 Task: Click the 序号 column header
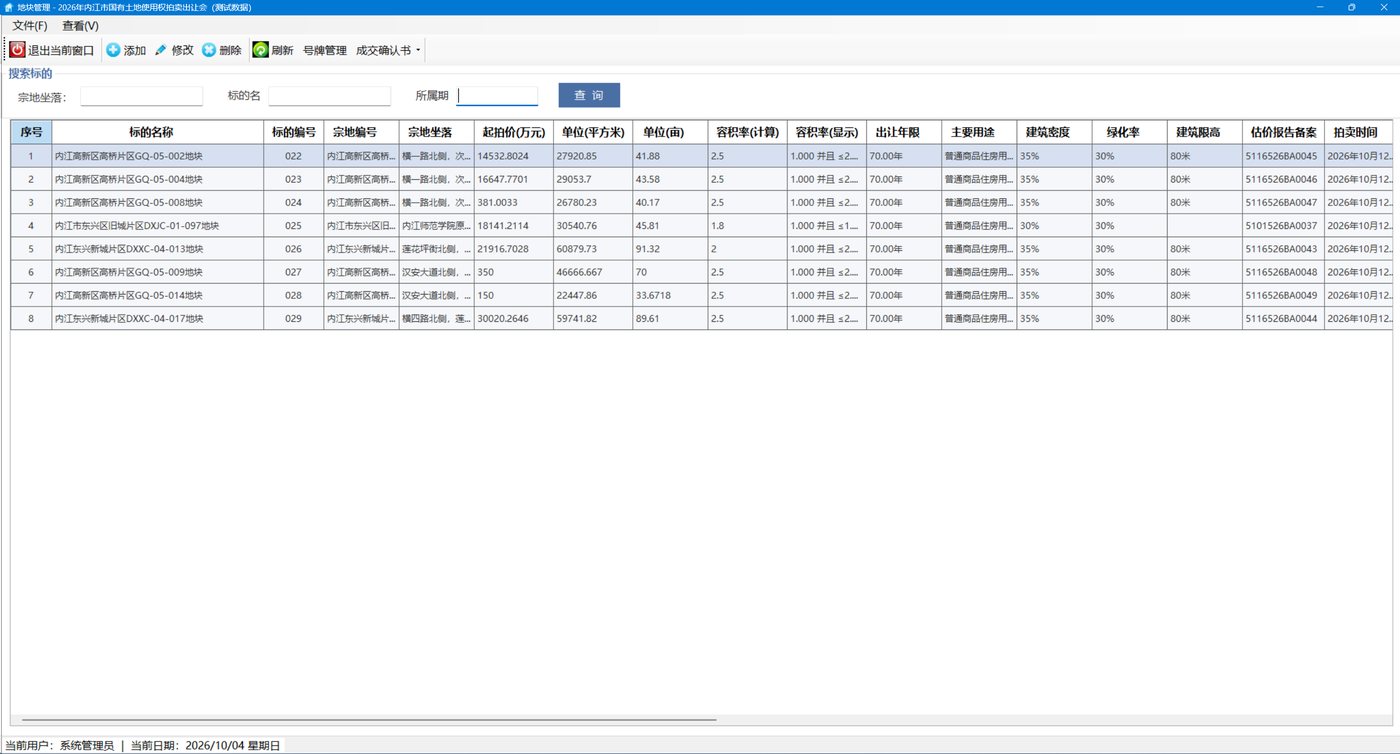click(31, 132)
